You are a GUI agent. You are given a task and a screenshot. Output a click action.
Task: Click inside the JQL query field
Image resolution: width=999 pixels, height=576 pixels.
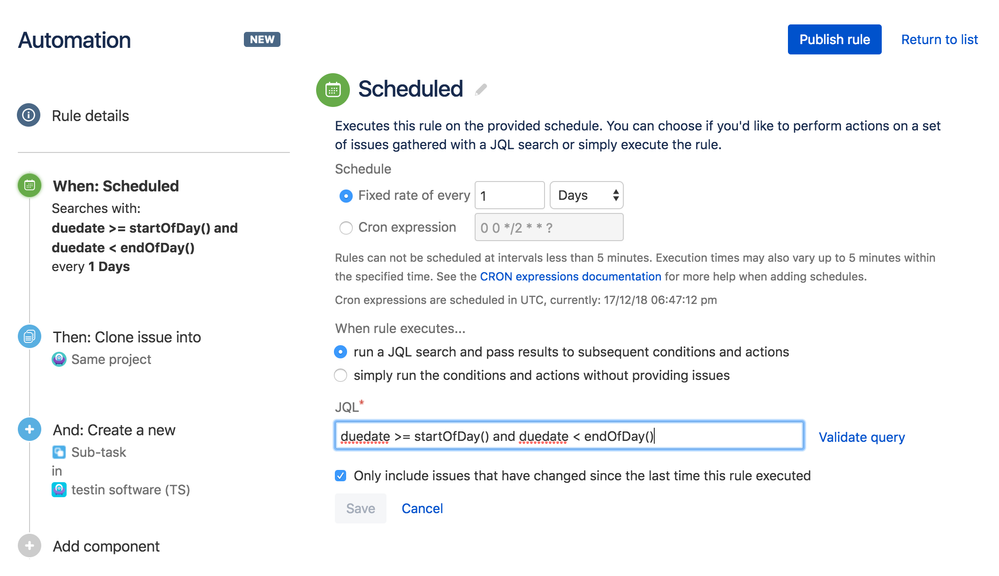tap(567, 435)
